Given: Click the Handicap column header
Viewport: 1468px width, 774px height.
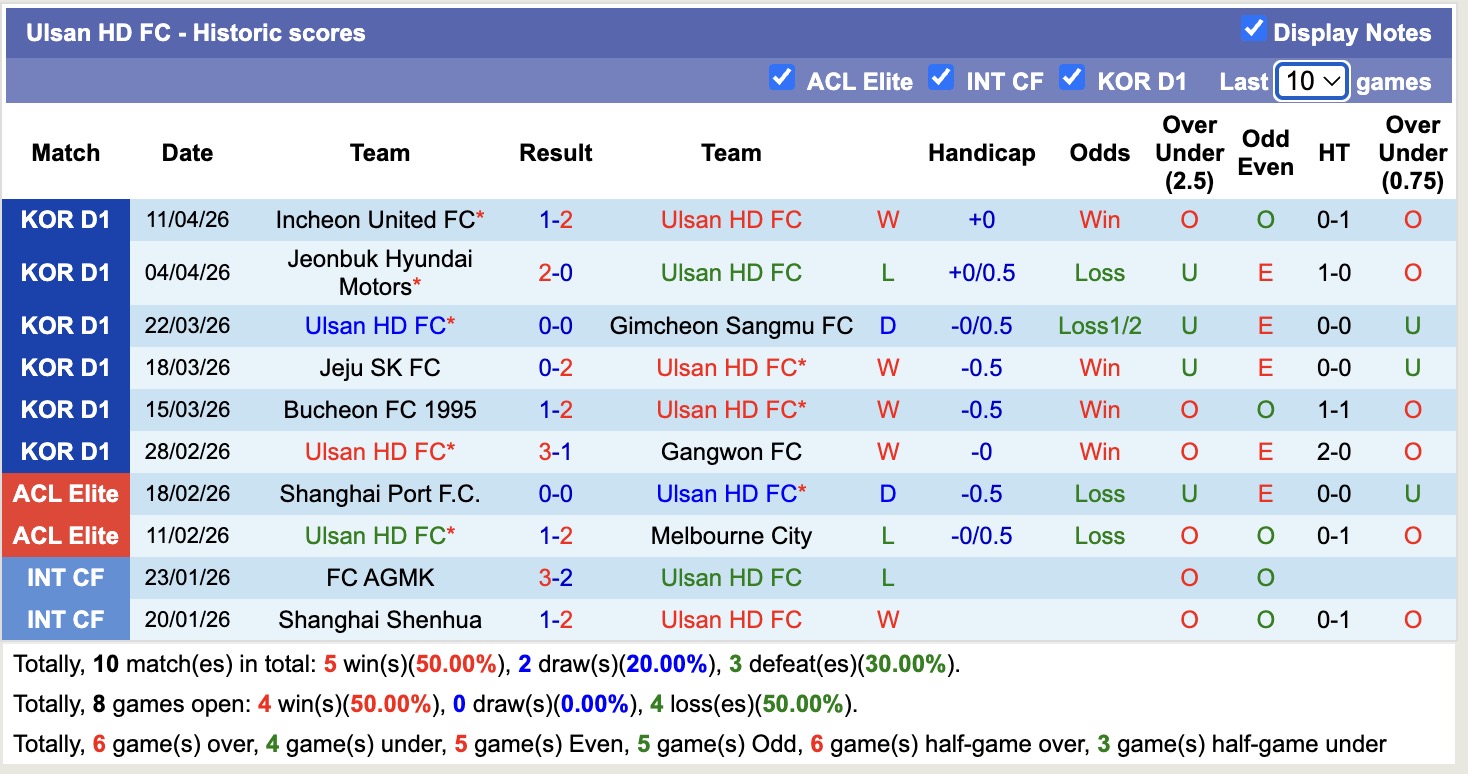Looking at the screenshot, I should tap(981, 153).
